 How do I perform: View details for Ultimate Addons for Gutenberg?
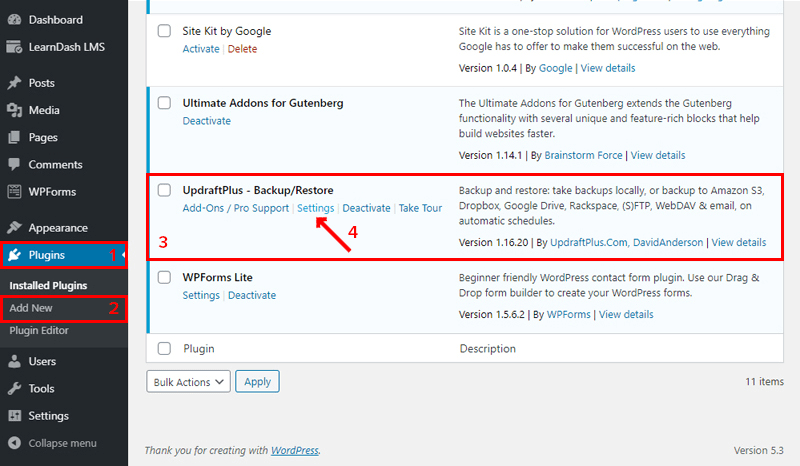tap(658, 155)
